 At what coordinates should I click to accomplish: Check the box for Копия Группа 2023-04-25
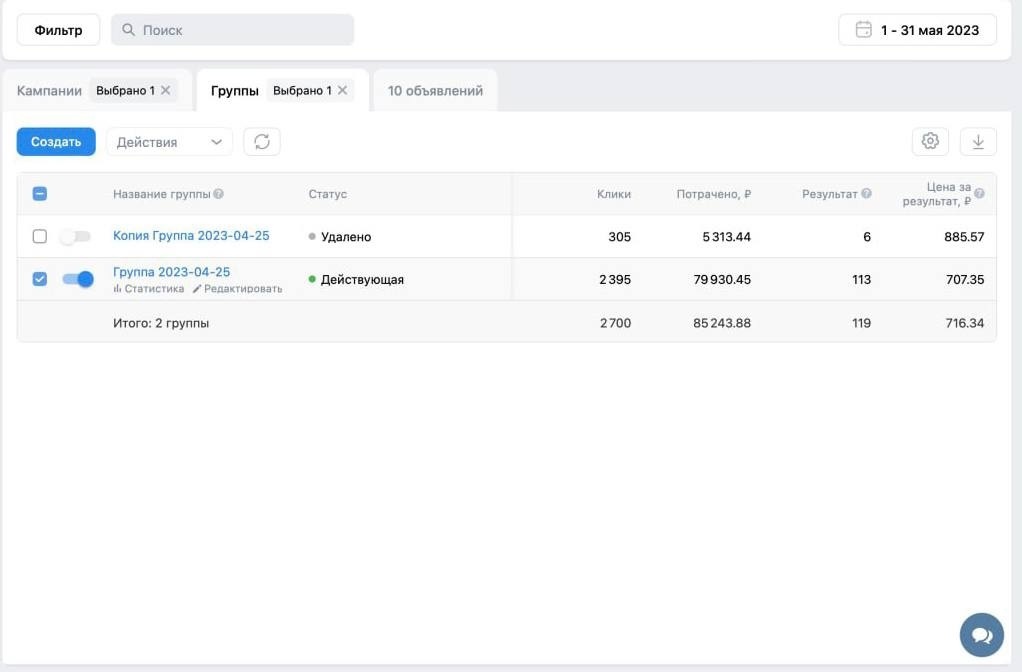40,236
